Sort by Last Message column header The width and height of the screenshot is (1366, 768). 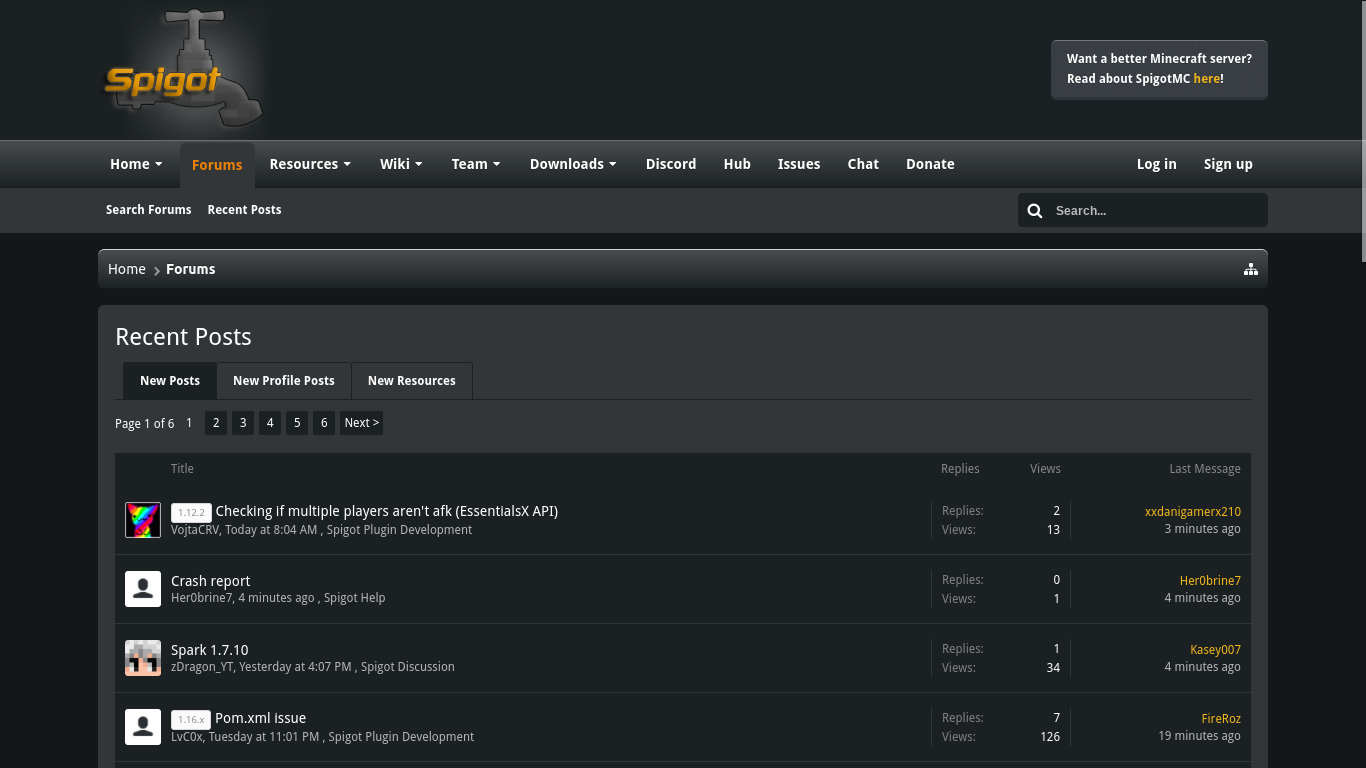click(1205, 469)
